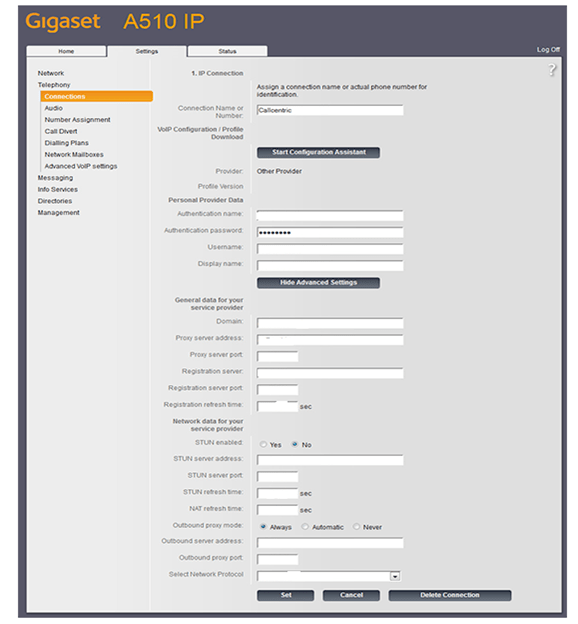
Task: Click the Connection Name field containing Callcentric
Action: point(330,110)
